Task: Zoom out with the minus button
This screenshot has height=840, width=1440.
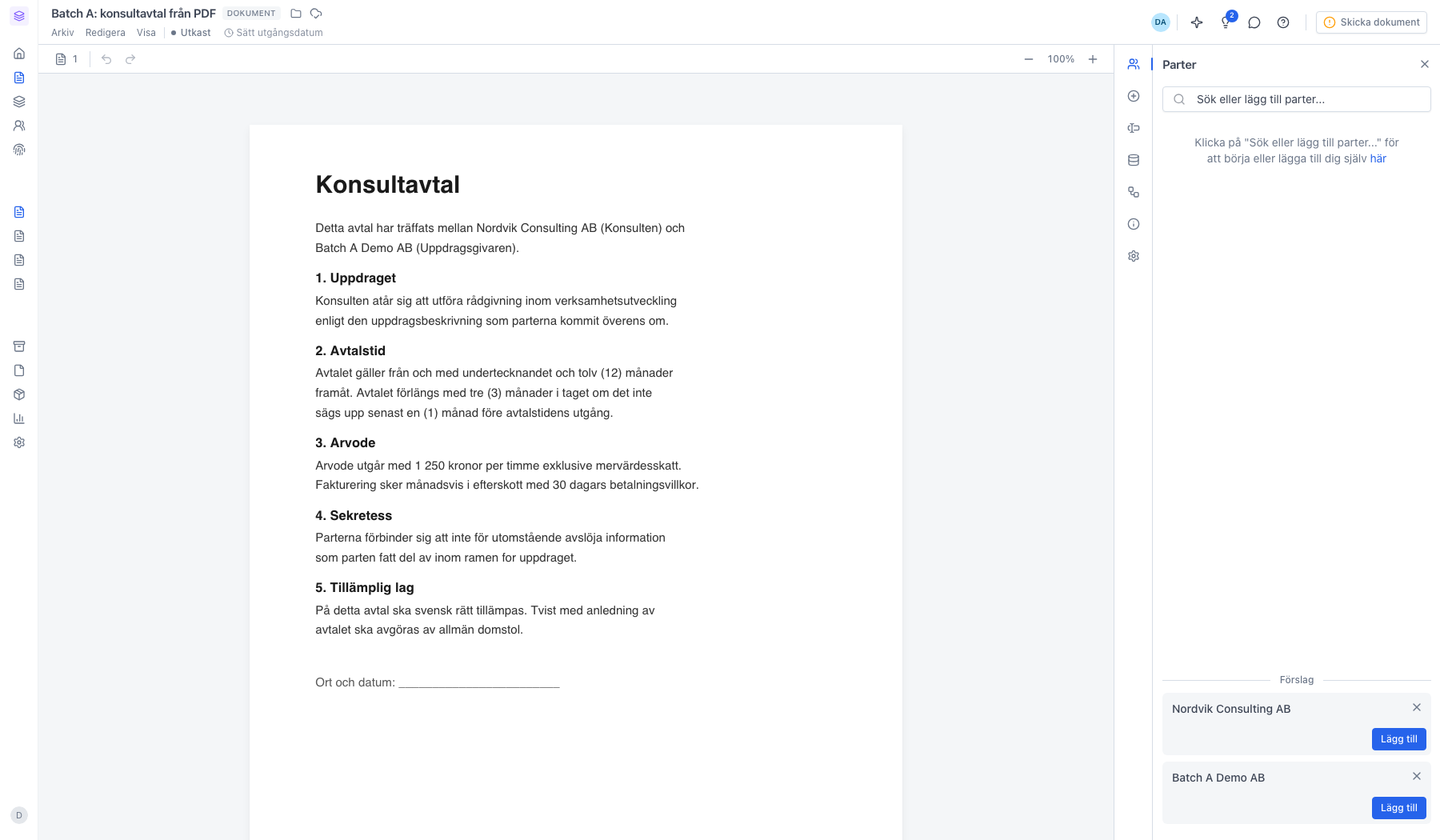Action: pyautogui.click(x=1029, y=59)
